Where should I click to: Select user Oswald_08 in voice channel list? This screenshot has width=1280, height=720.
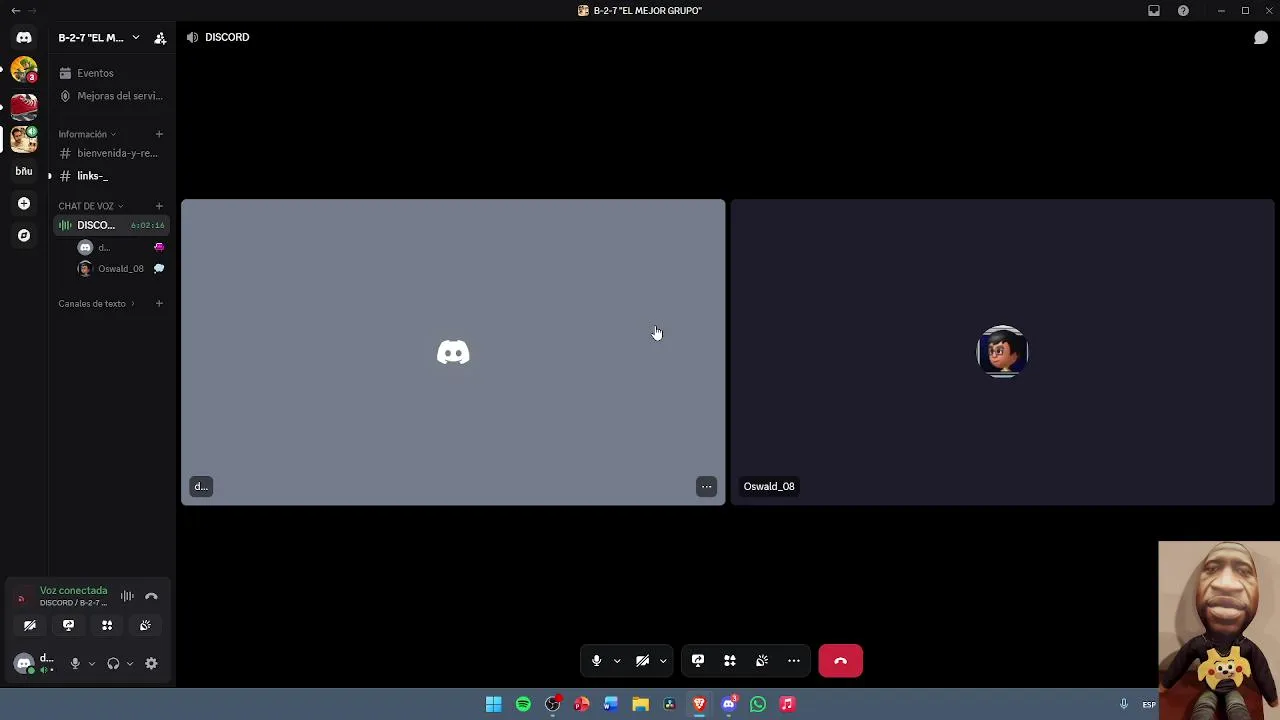[122, 268]
